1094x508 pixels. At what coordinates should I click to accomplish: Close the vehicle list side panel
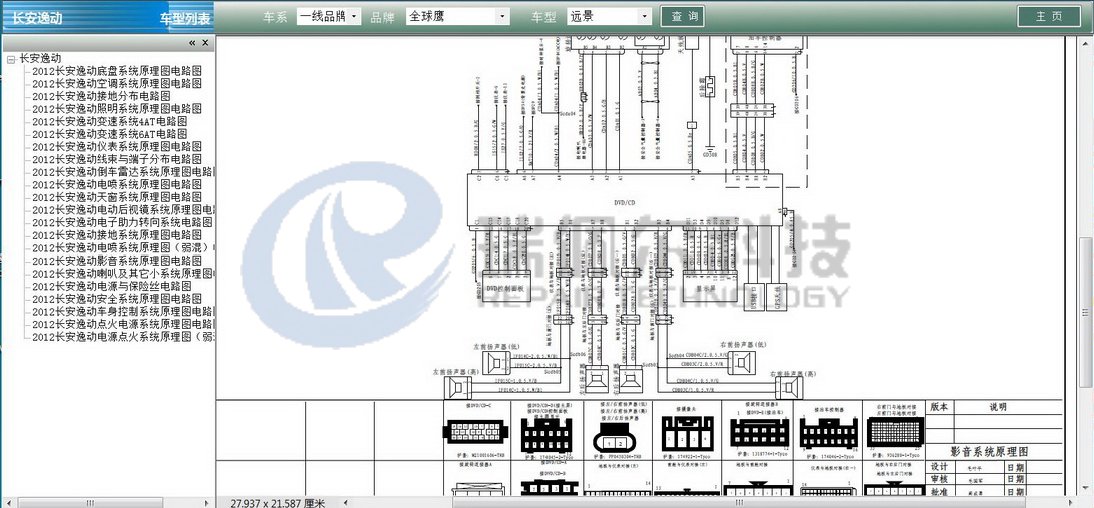(x=205, y=43)
